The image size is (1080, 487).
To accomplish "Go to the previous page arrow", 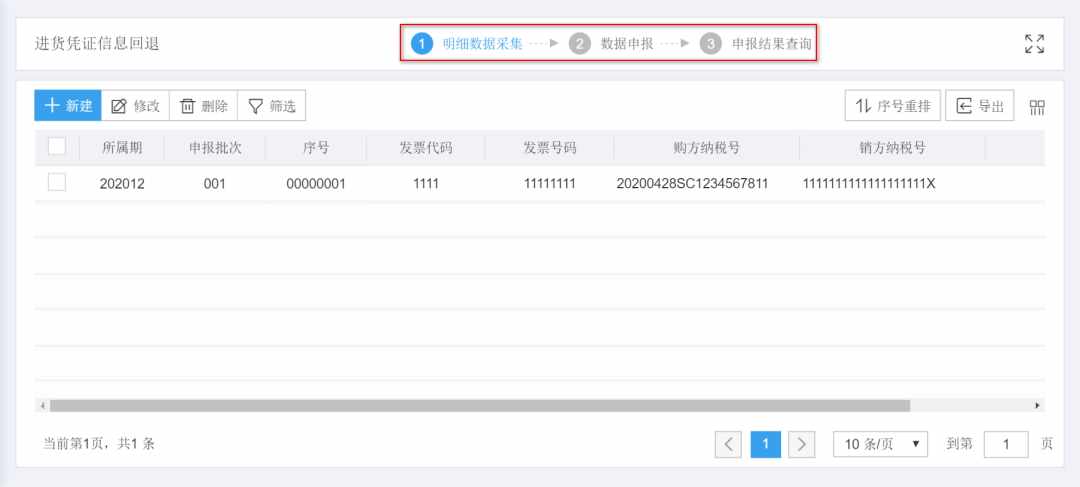I will tap(728, 444).
